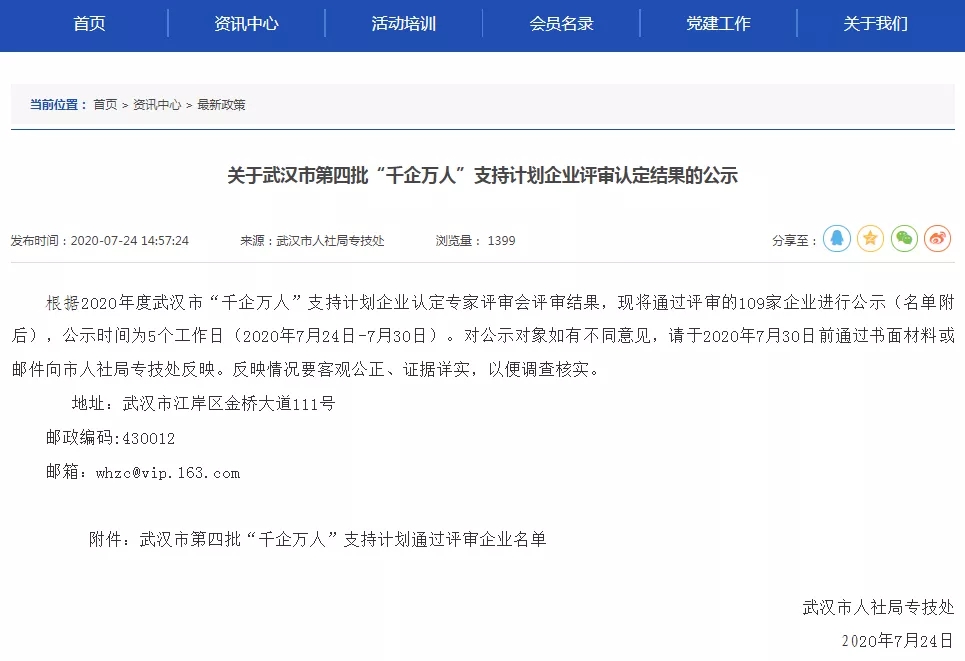Image resolution: width=965 pixels, height=661 pixels.
Task: Select 会员名录 in the navigation bar
Action: coord(561,23)
